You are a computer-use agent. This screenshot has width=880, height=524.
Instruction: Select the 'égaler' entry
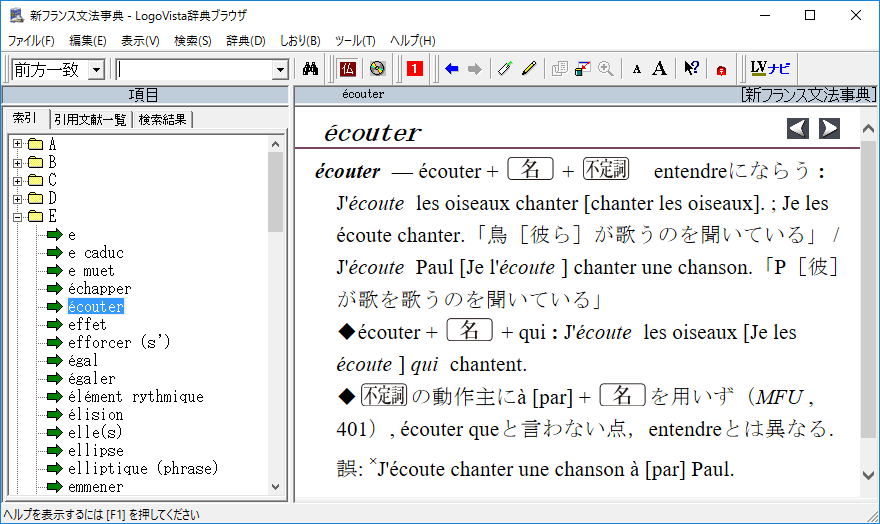click(91, 379)
